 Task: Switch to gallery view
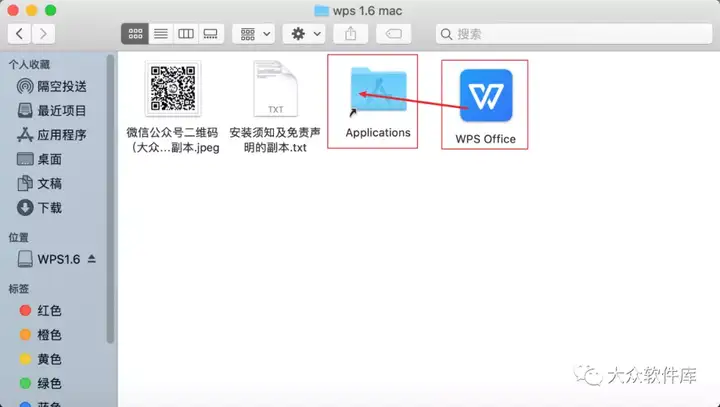211,34
